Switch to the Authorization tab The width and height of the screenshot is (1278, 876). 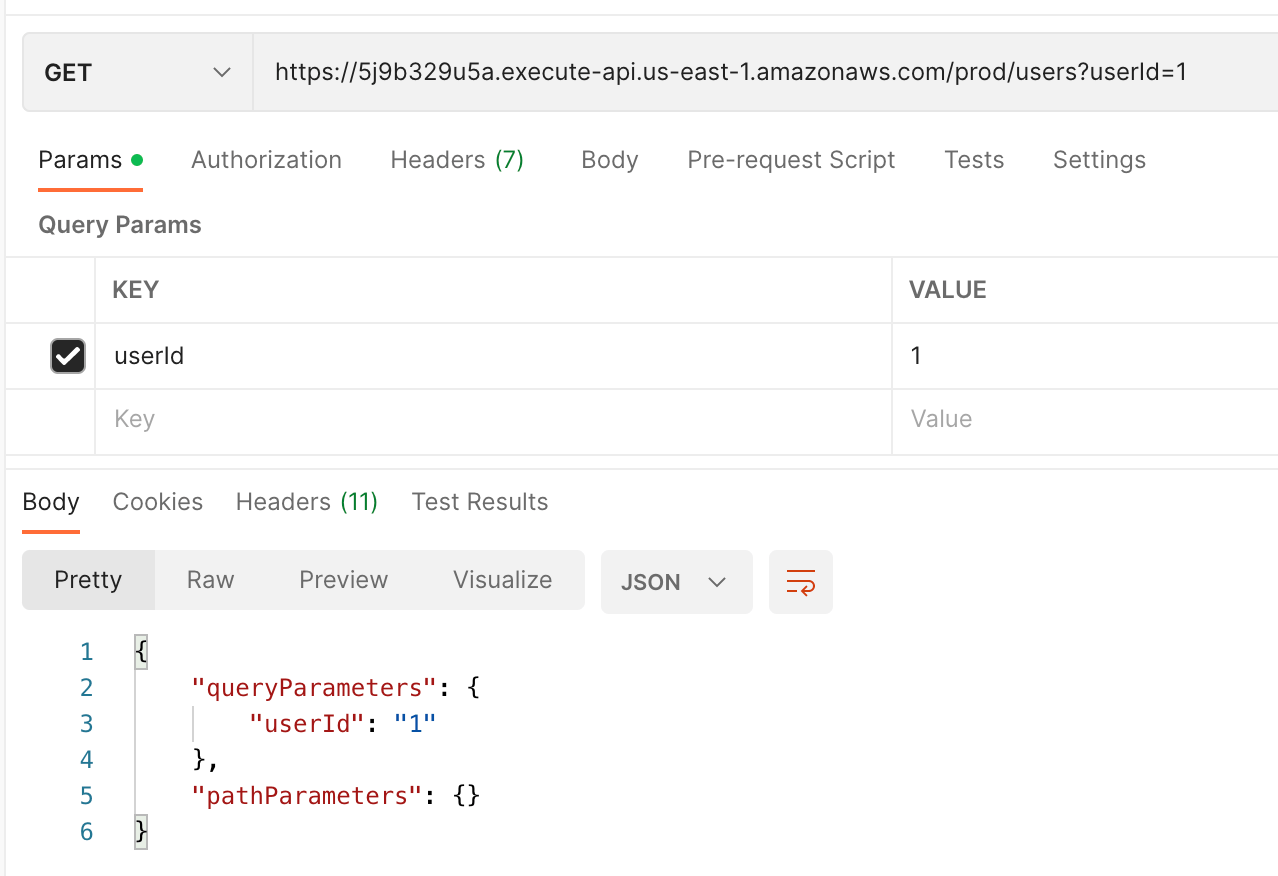tap(266, 160)
